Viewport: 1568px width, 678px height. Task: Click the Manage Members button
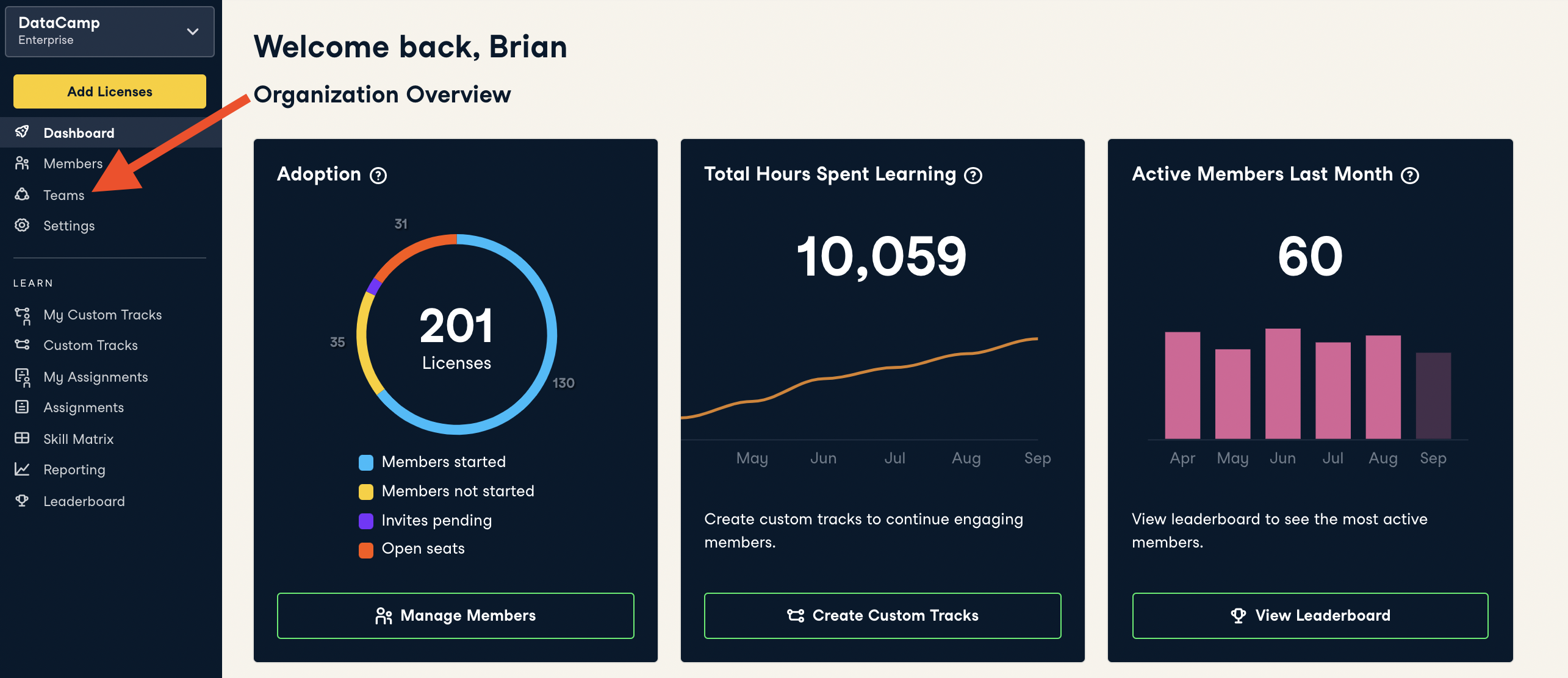tap(455, 615)
